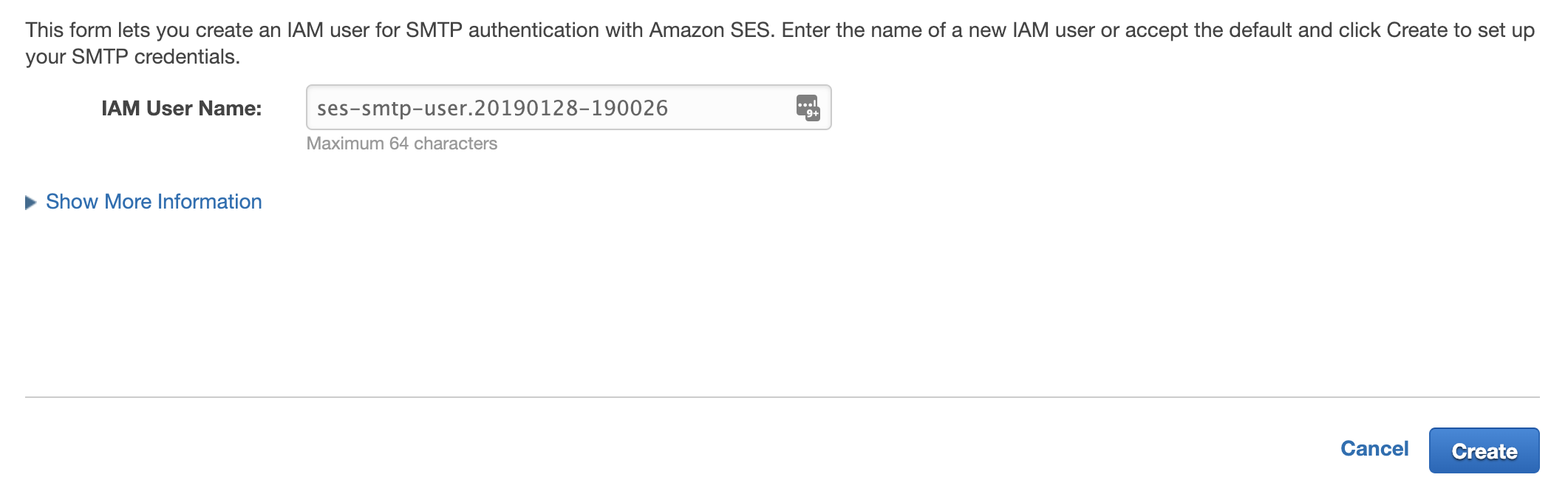Choose Cancel next to Create
Image resolution: width=1568 pixels, height=500 pixels.
pyautogui.click(x=1374, y=449)
